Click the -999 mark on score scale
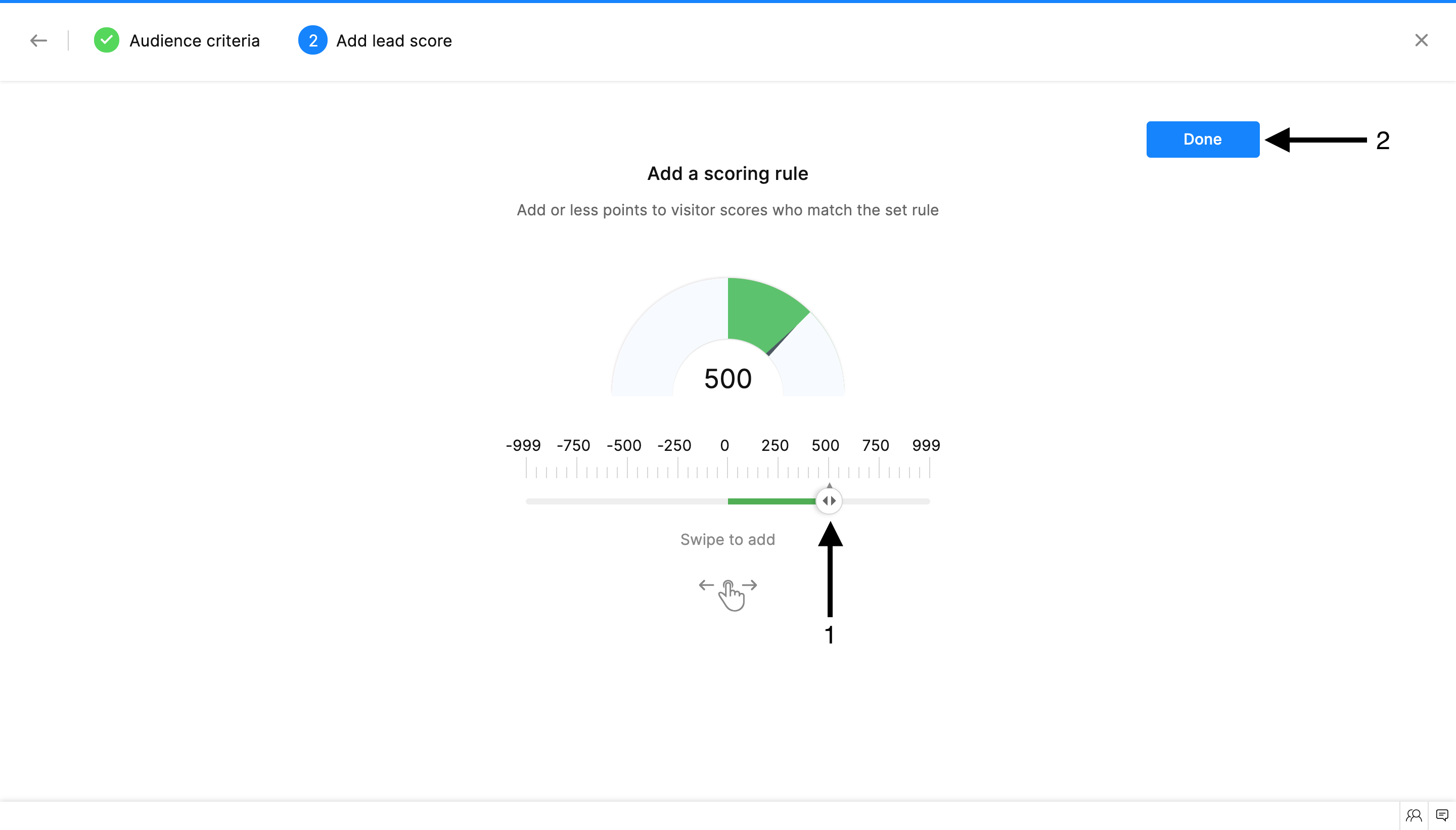The width and height of the screenshot is (1456, 830). coord(523,445)
